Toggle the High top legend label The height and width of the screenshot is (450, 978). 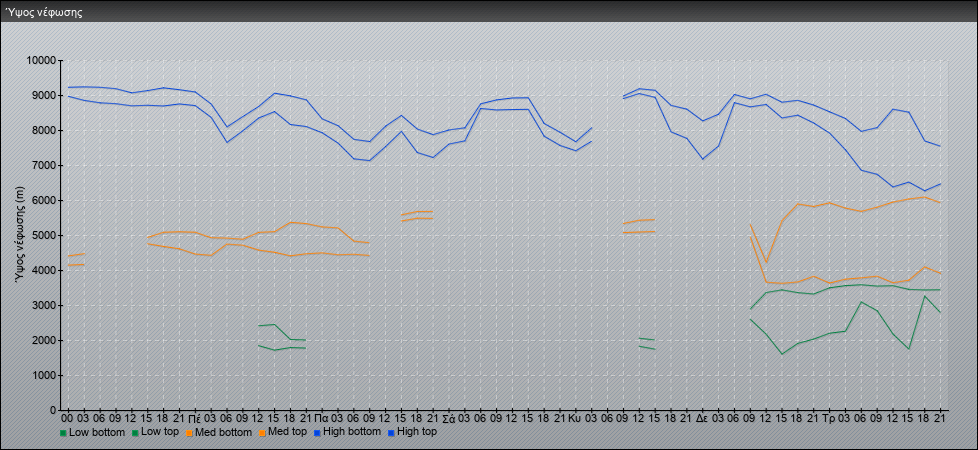(417, 431)
